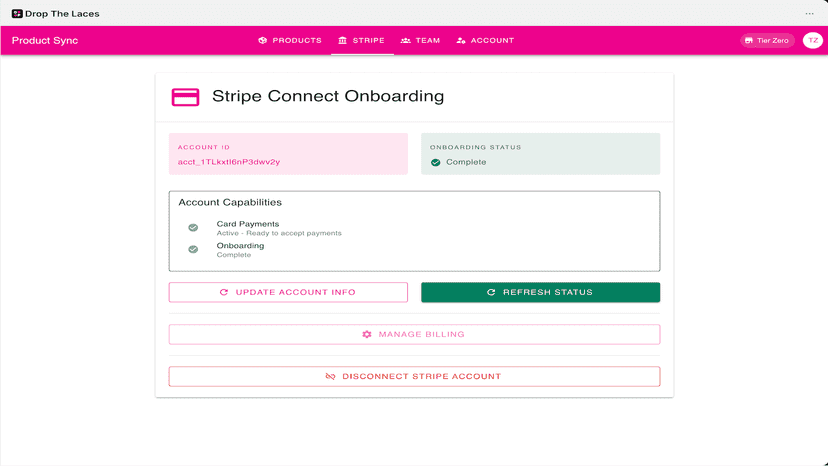
Task: Click the Onboarding capability label
Action: tap(240, 246)
